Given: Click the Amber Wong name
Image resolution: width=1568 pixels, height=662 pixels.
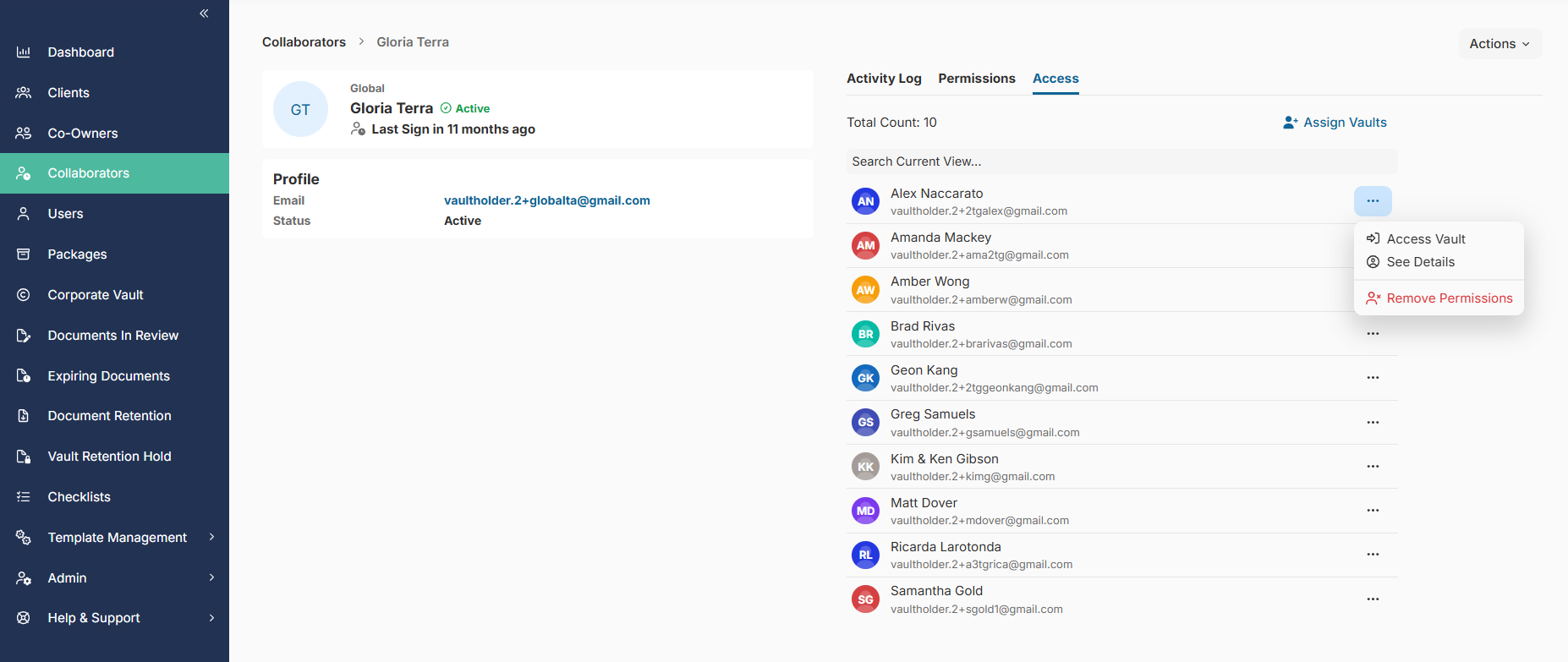Looking at the screenshot, I should point(929,282).
